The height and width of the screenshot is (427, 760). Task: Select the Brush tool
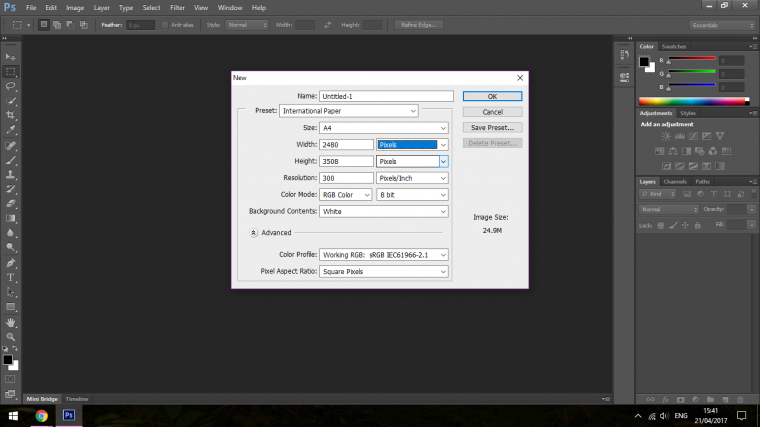[11, 160]
